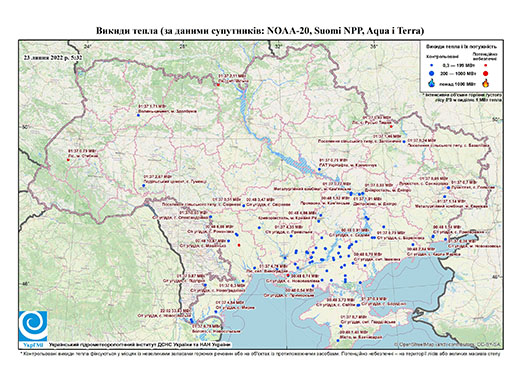Click the large red circle in legend

[x=486, y=73]
